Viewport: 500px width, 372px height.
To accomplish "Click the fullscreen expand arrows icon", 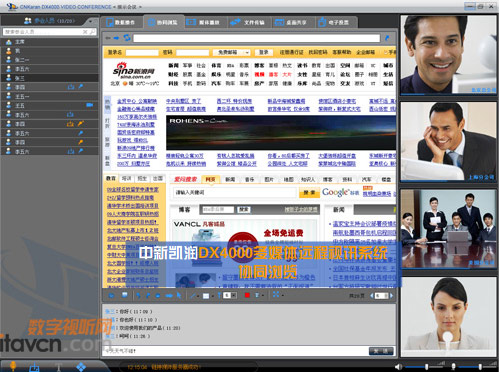I will (276, 295).
